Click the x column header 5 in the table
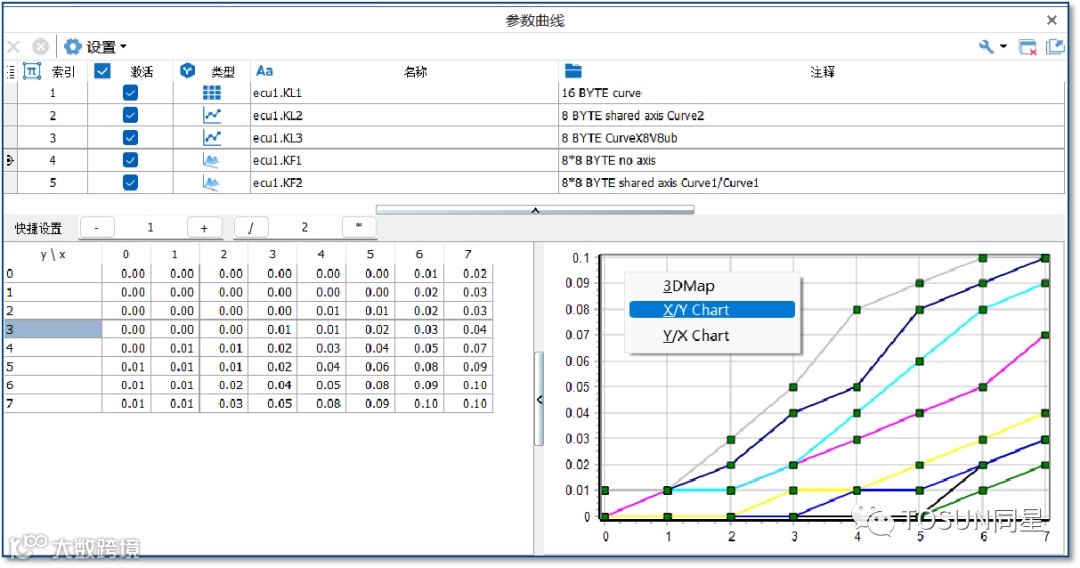1080x568 pixels. click(371, 254)
